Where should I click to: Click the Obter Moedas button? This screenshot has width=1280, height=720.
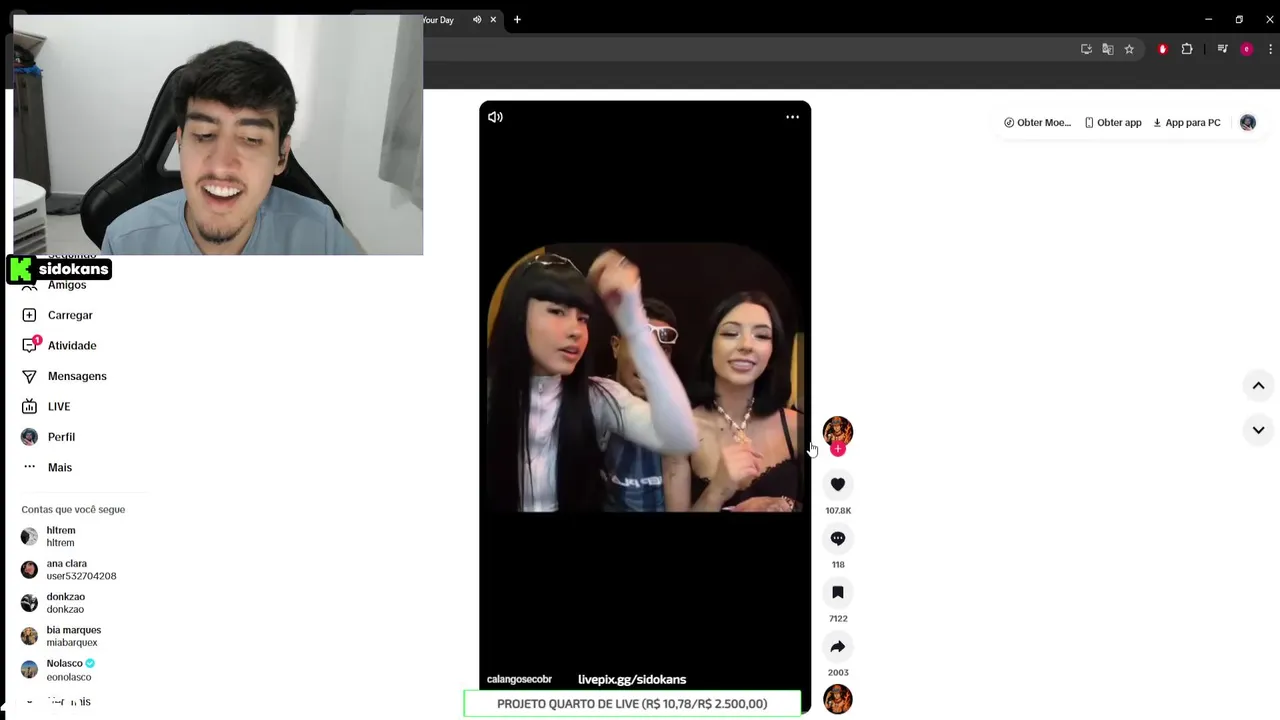[x=1037, y=122]
